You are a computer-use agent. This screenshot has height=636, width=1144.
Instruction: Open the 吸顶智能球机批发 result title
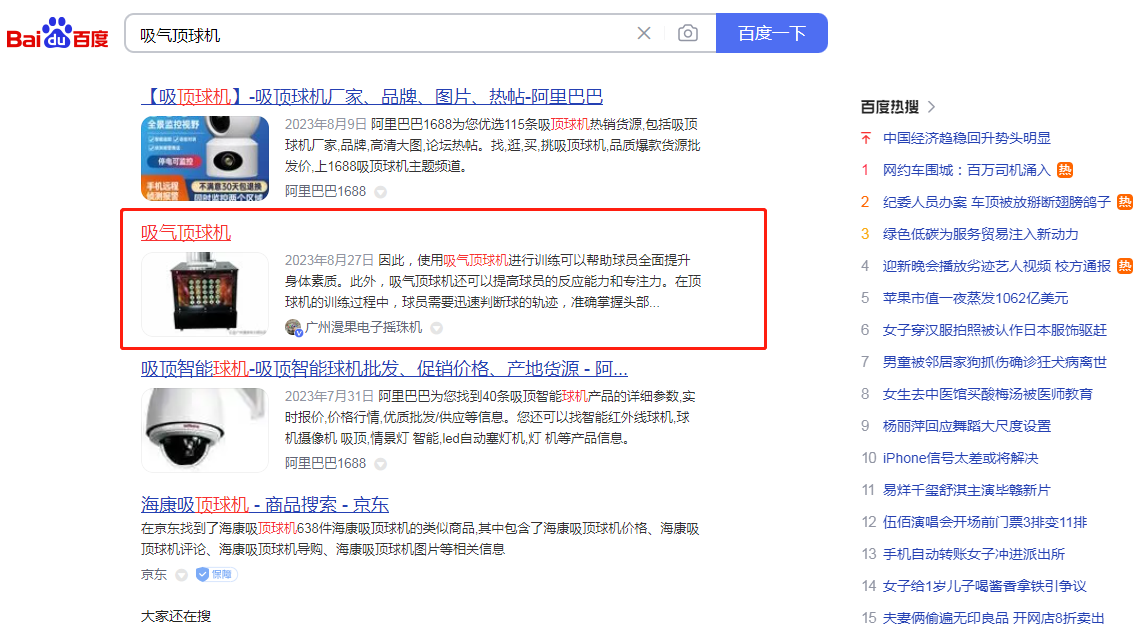pos(384,368)
